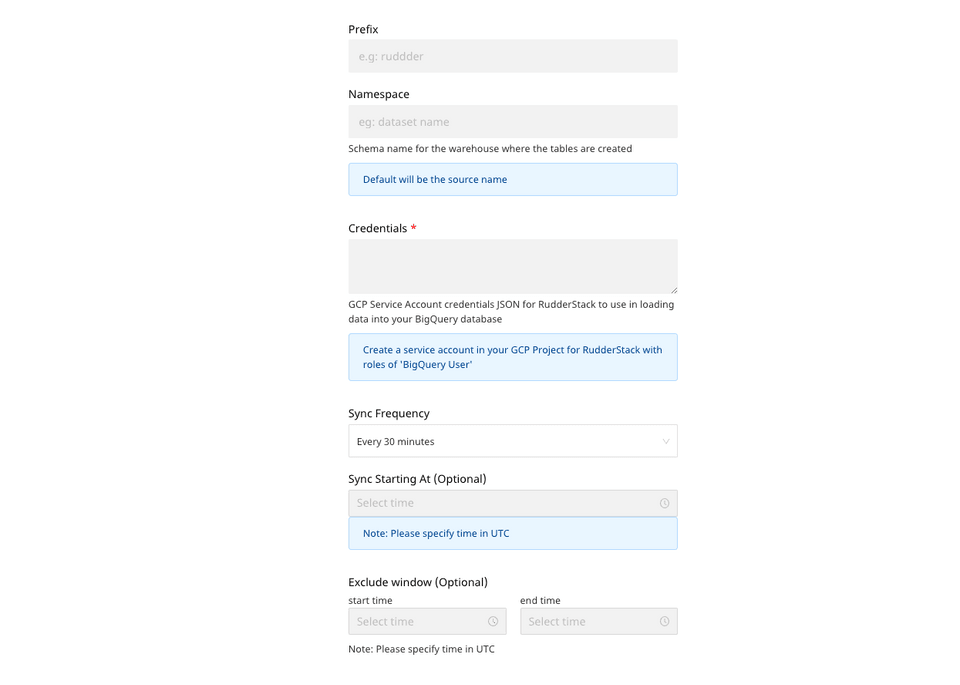Open the Exclude window end time picker
This screenshot has width=960, height=685.
590,621
